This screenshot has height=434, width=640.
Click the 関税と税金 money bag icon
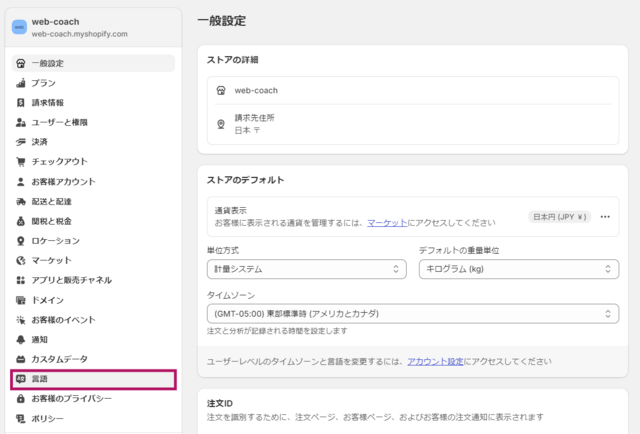20,221
